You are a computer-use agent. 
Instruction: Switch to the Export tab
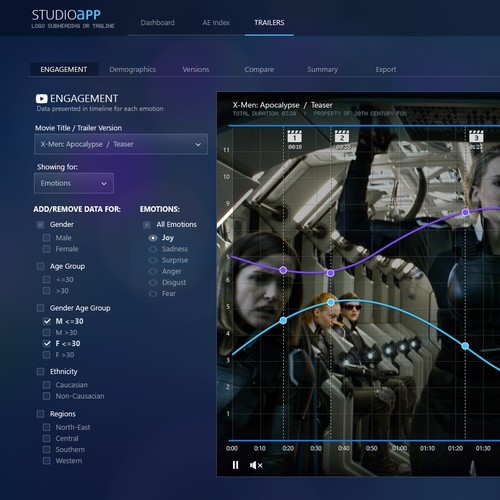[x=386, y=69]
